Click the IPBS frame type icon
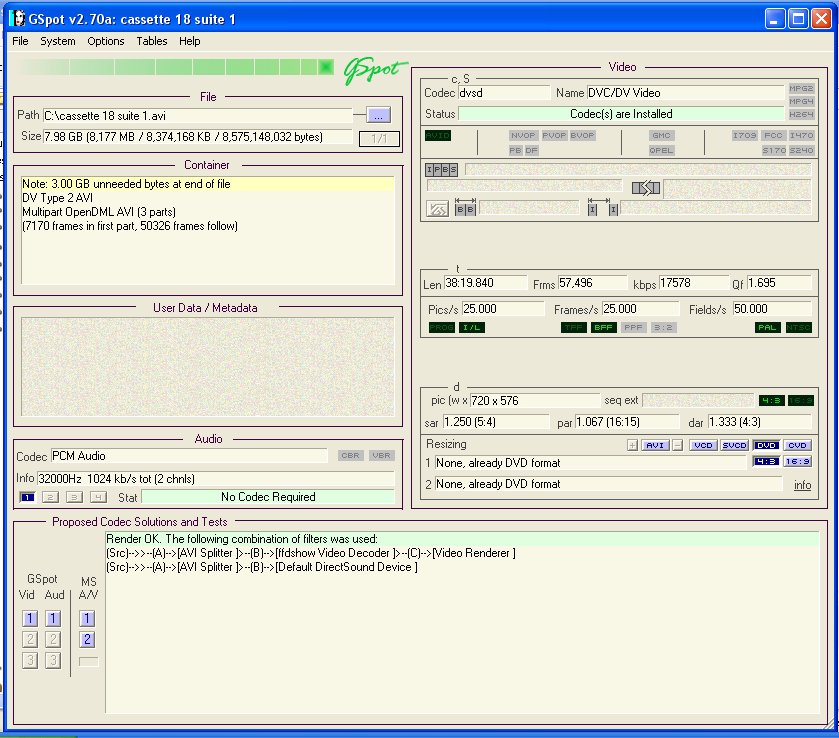This screenshot has height=738, width=839. pos(441,170)
